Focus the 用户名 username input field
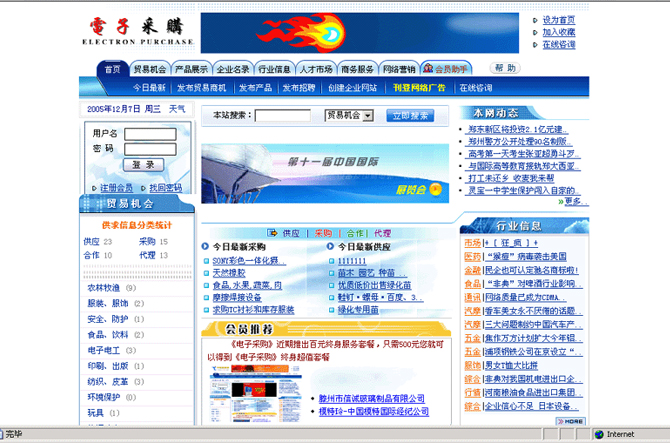The height and width of the screenshot is (443, 670). click(x=150, y=133)
